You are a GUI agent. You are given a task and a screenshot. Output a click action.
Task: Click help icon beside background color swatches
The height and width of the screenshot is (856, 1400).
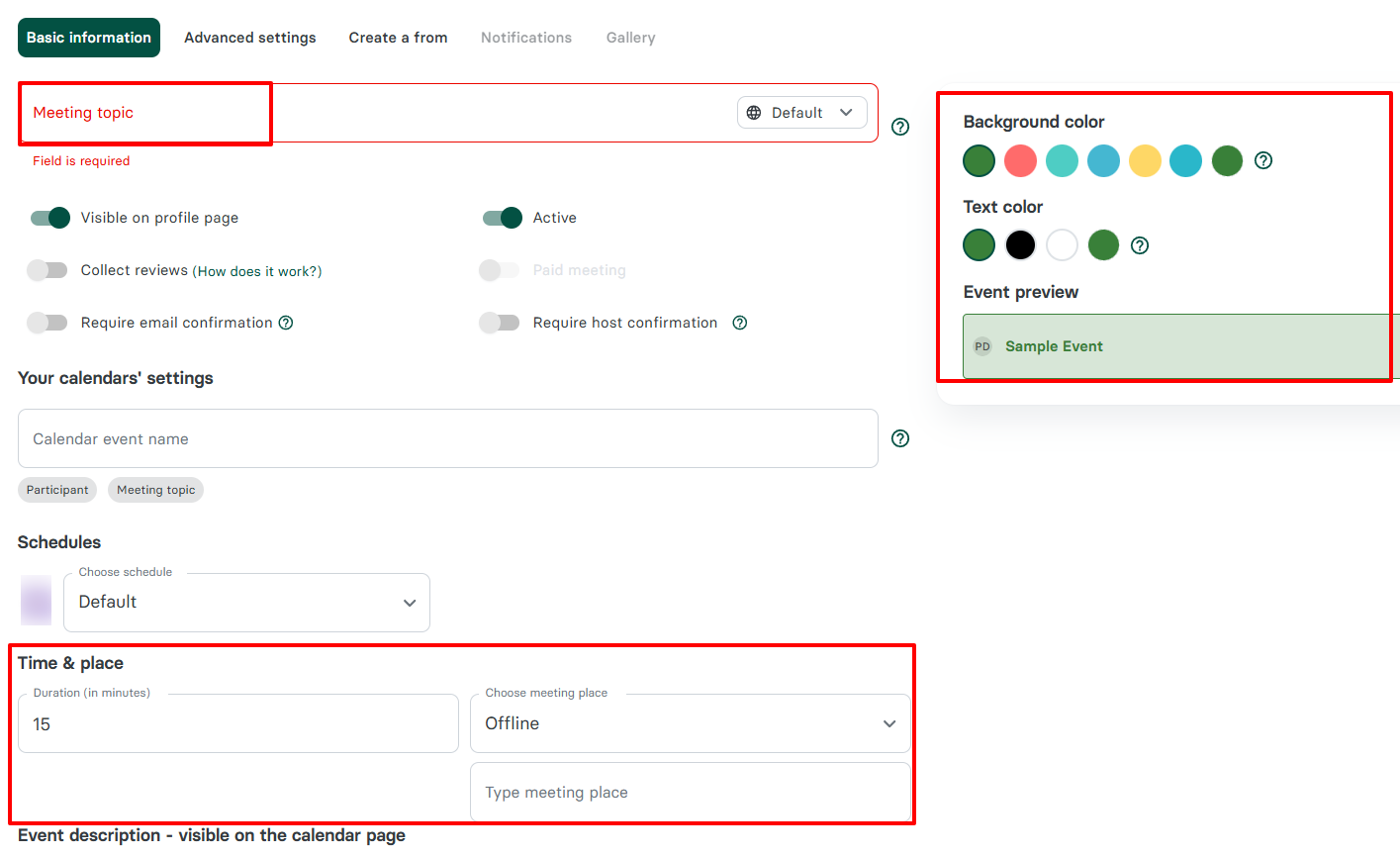1262,160
